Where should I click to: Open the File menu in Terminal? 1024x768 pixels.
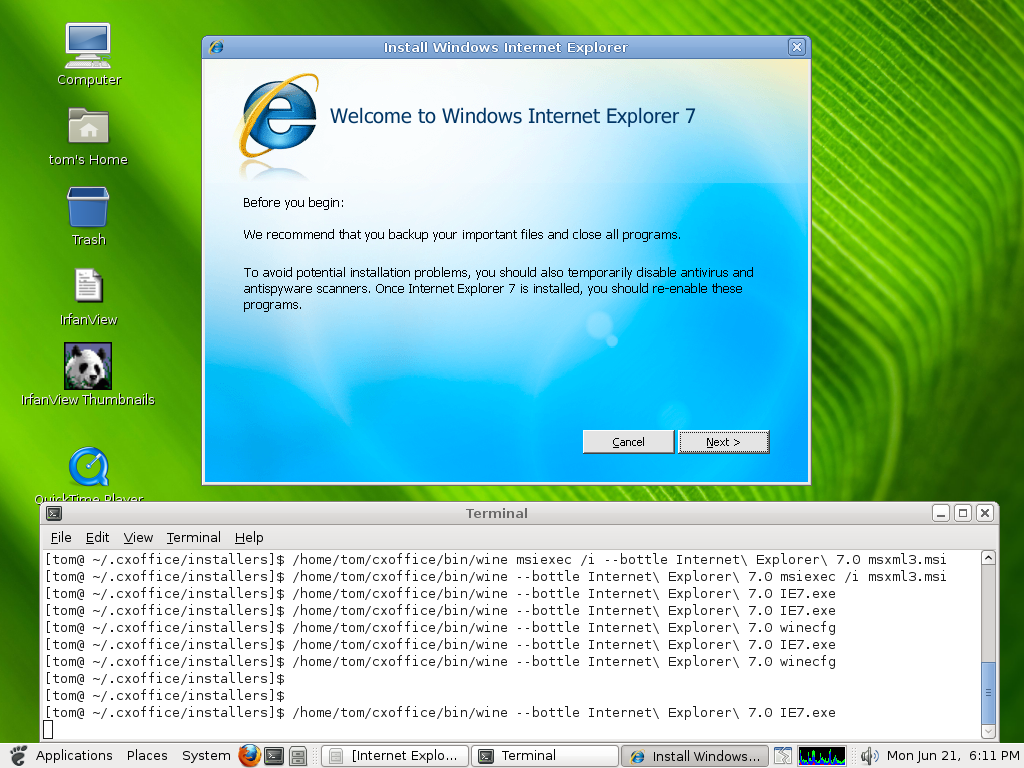click(61, 537)
